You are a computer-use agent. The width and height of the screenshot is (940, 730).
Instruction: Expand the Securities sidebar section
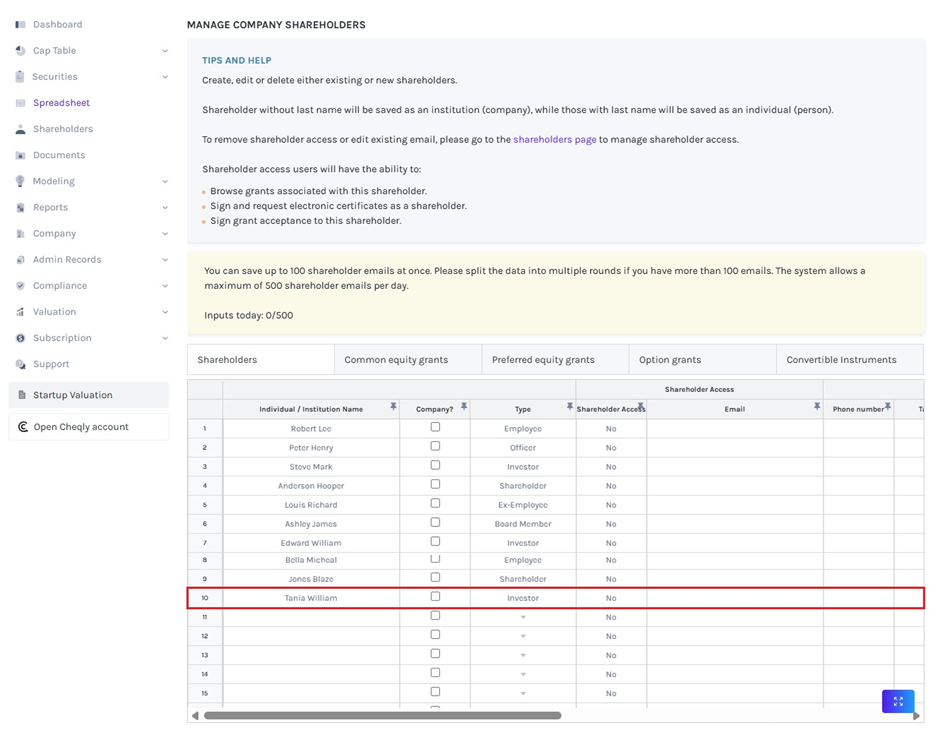(x=165, y=77)
